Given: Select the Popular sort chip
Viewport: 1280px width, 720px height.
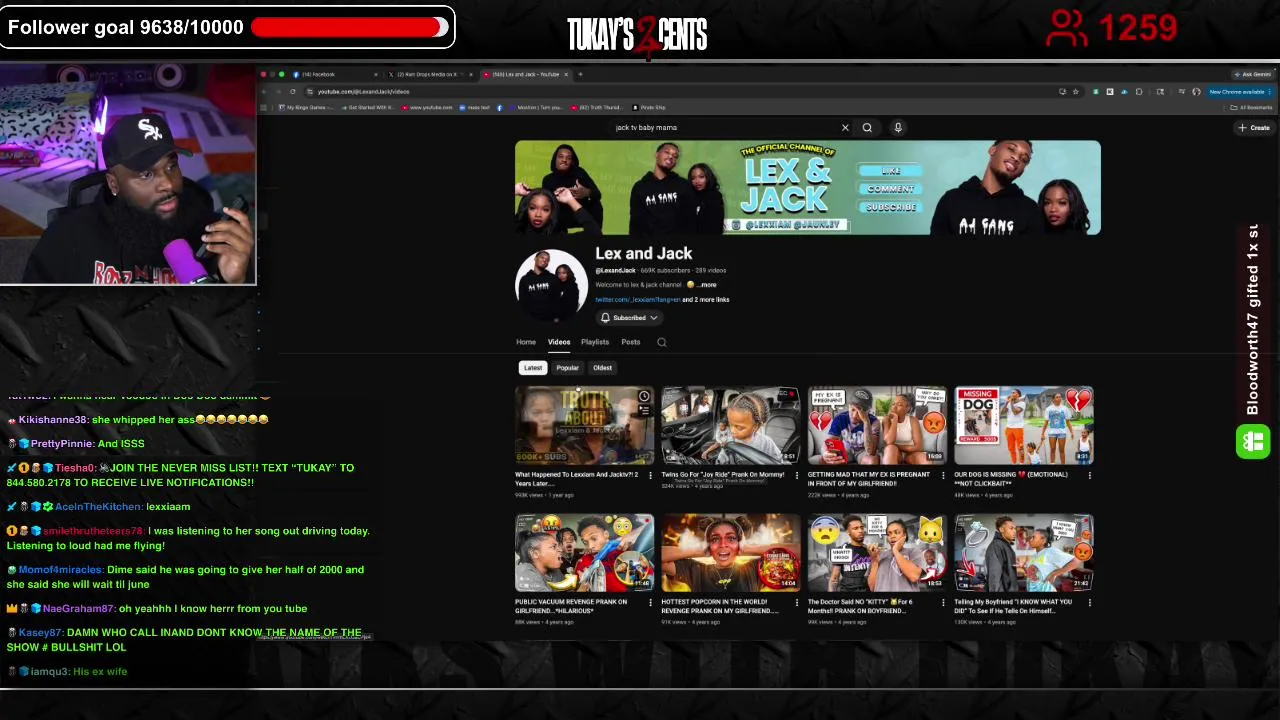Looking at the screenshot, I should pos(567,368).
